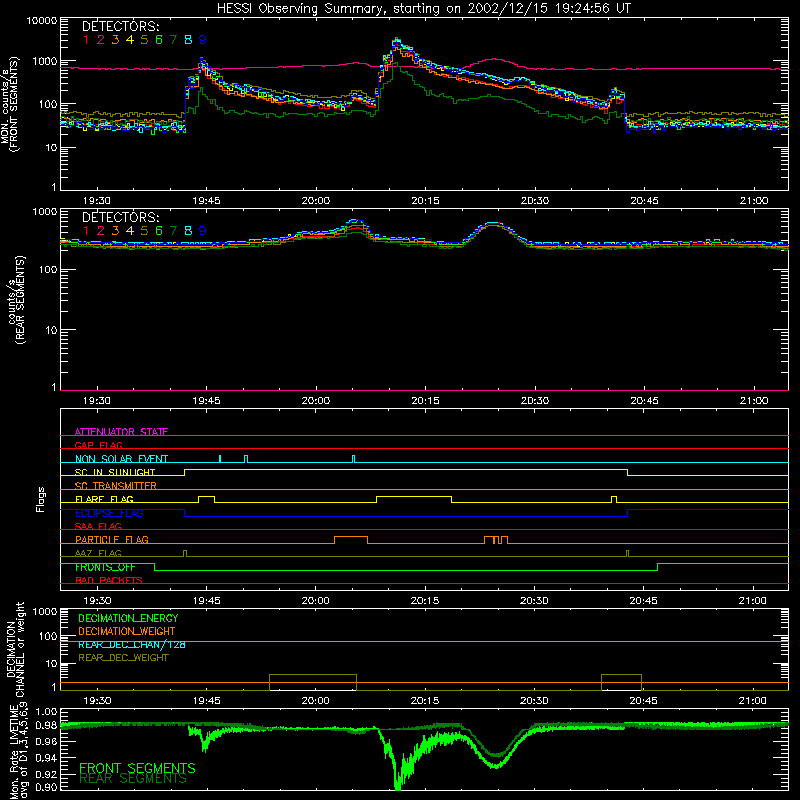Click the PARTICLE_FLAG label

(112, 540)
